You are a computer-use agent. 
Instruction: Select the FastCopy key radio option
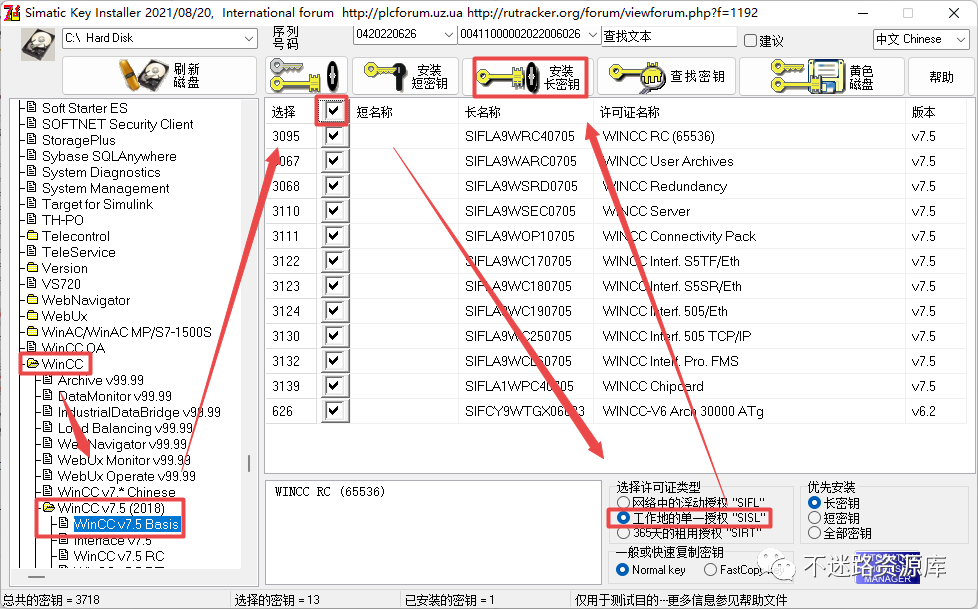click(710, 570)
